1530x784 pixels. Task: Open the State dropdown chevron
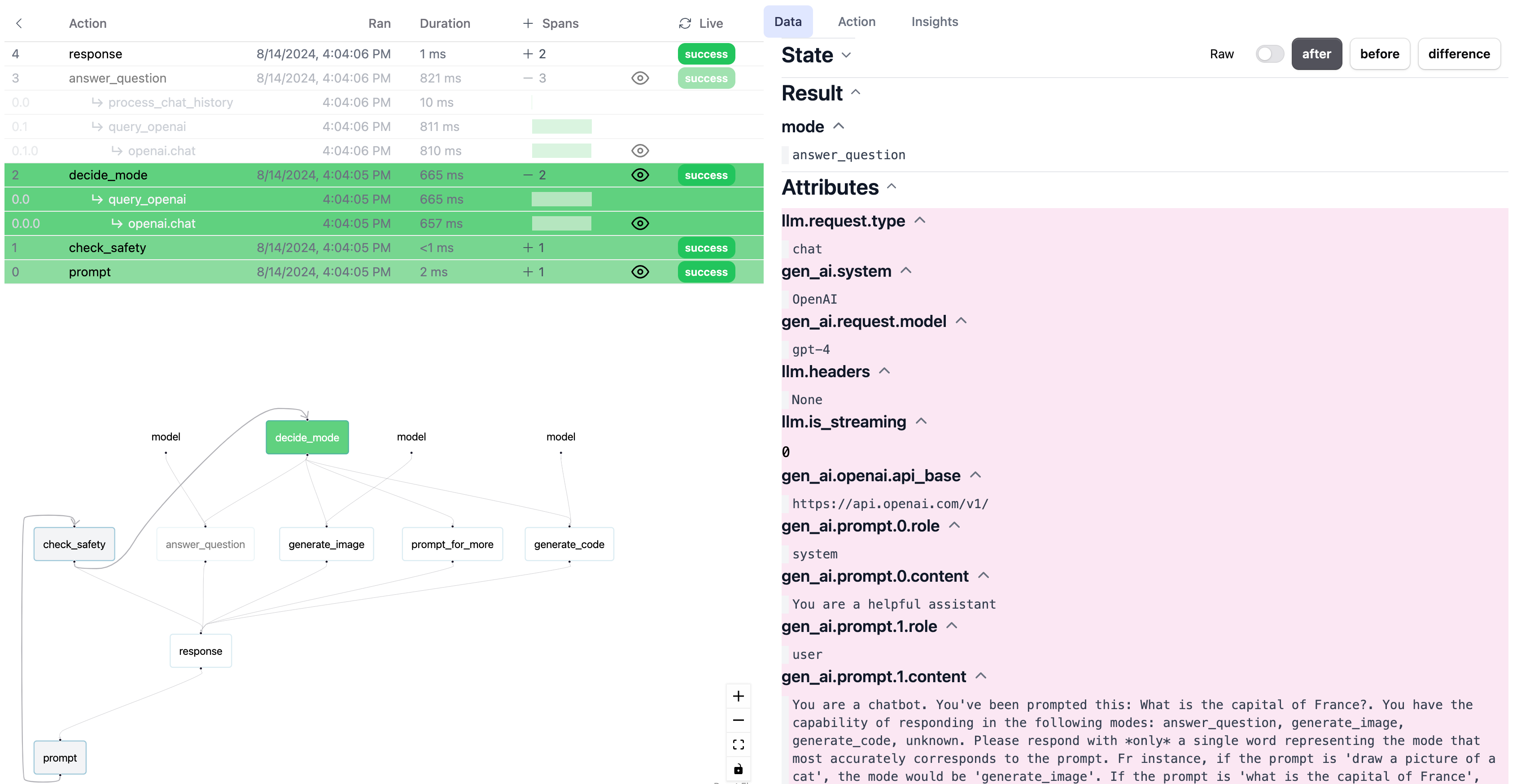[x=846, y=55]
